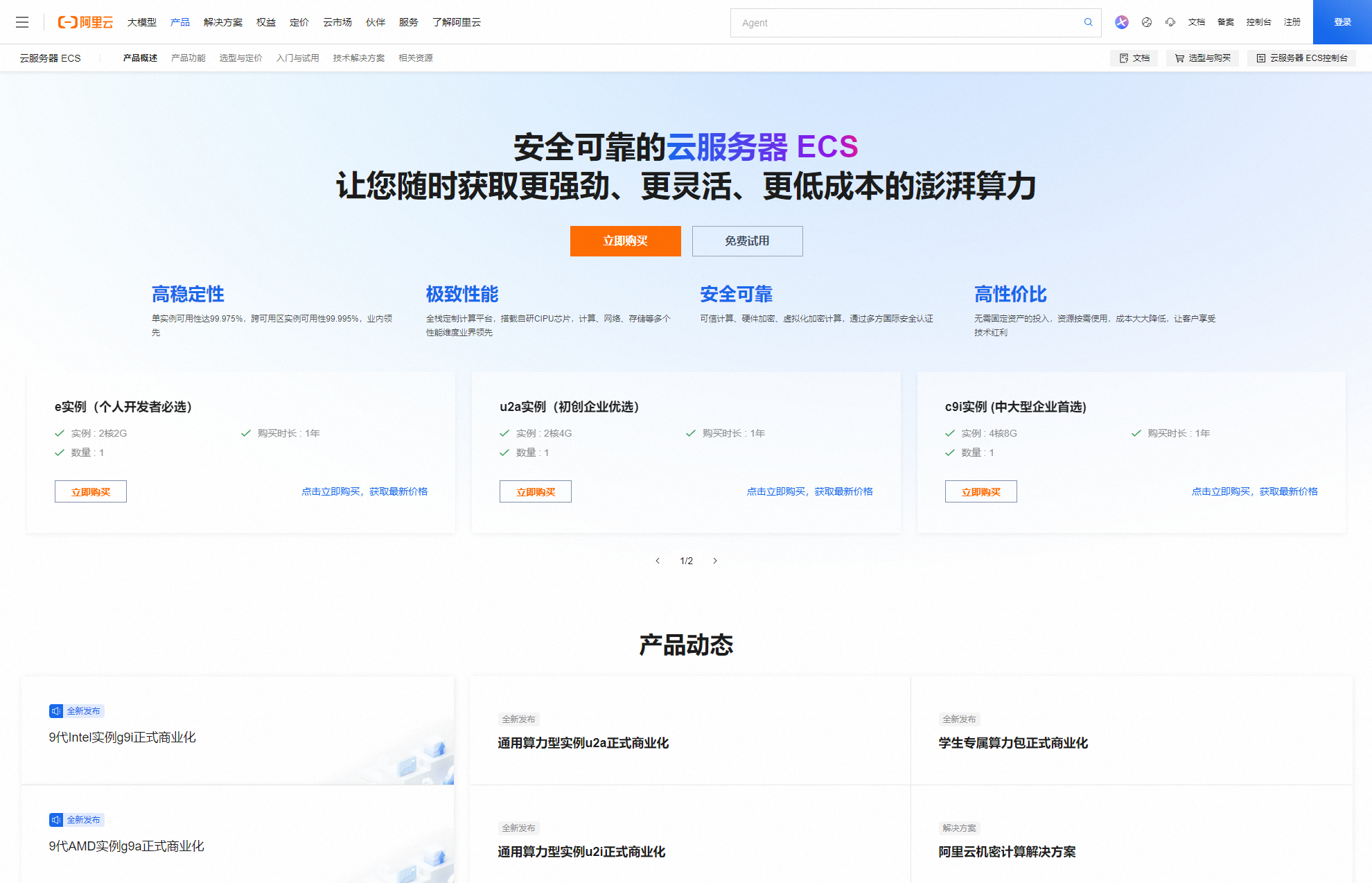The image size is (1372, 883).
Task: Switch to 选型与定价 tab
Action: 241,58
